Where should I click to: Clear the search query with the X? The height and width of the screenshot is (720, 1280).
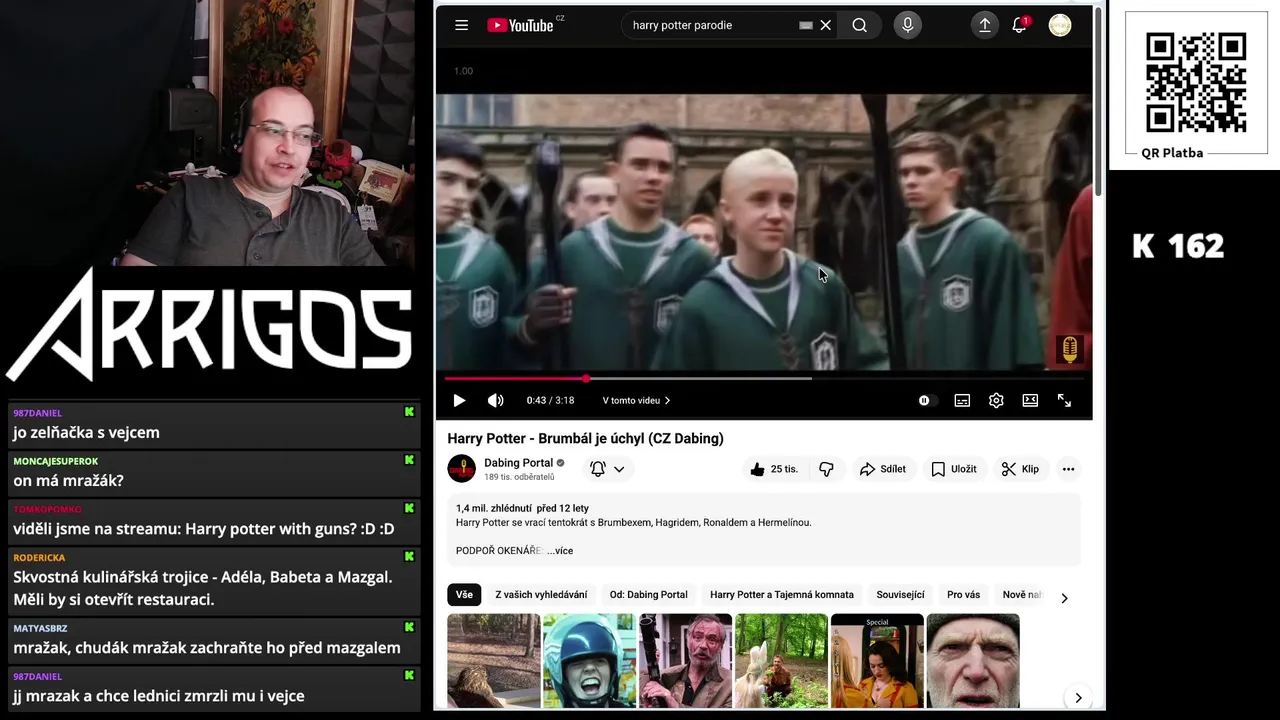pyautogui.click(x=825, y=25)
